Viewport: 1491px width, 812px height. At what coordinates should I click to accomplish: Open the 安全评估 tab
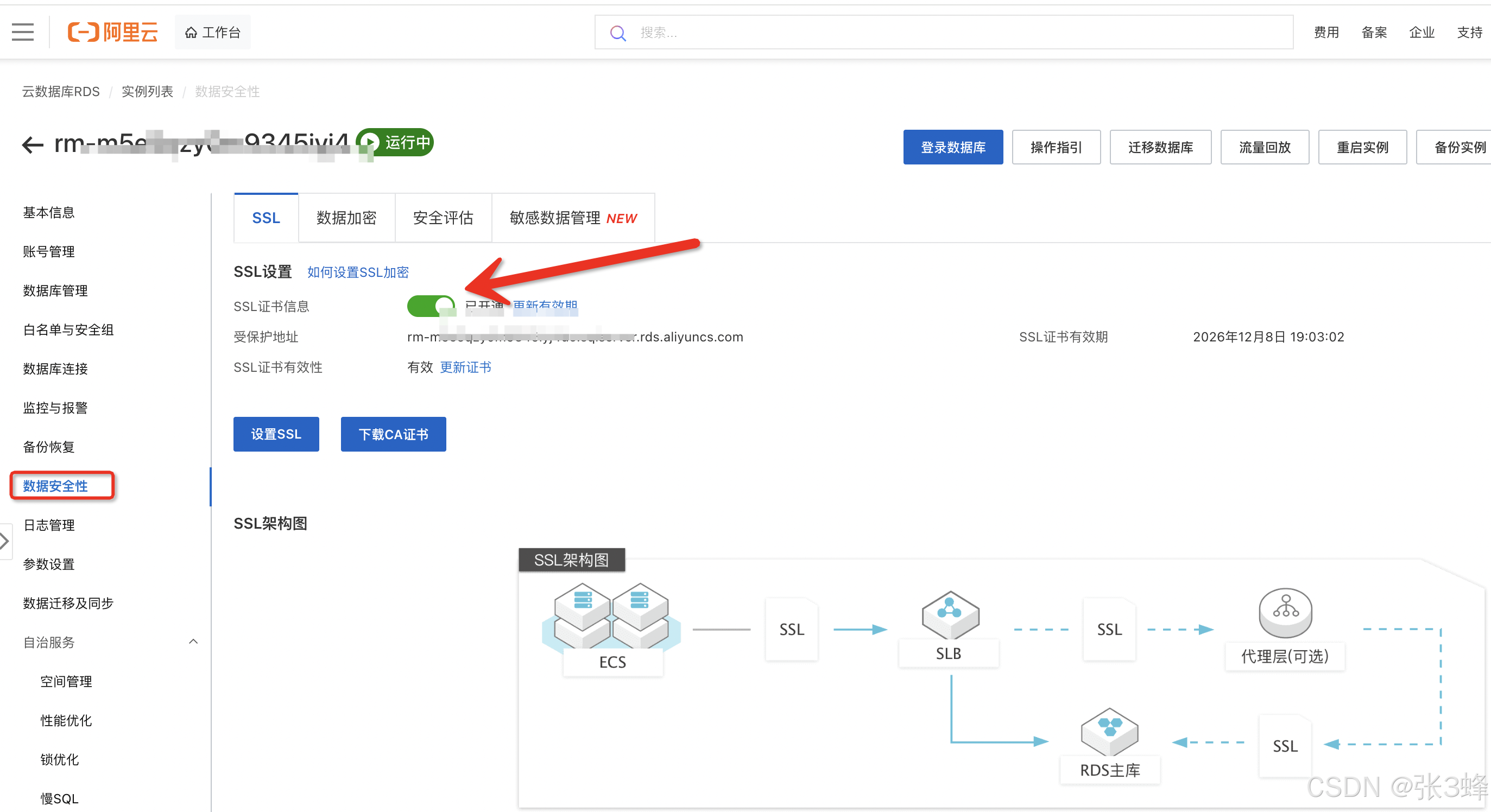click(x=443, y=218)
